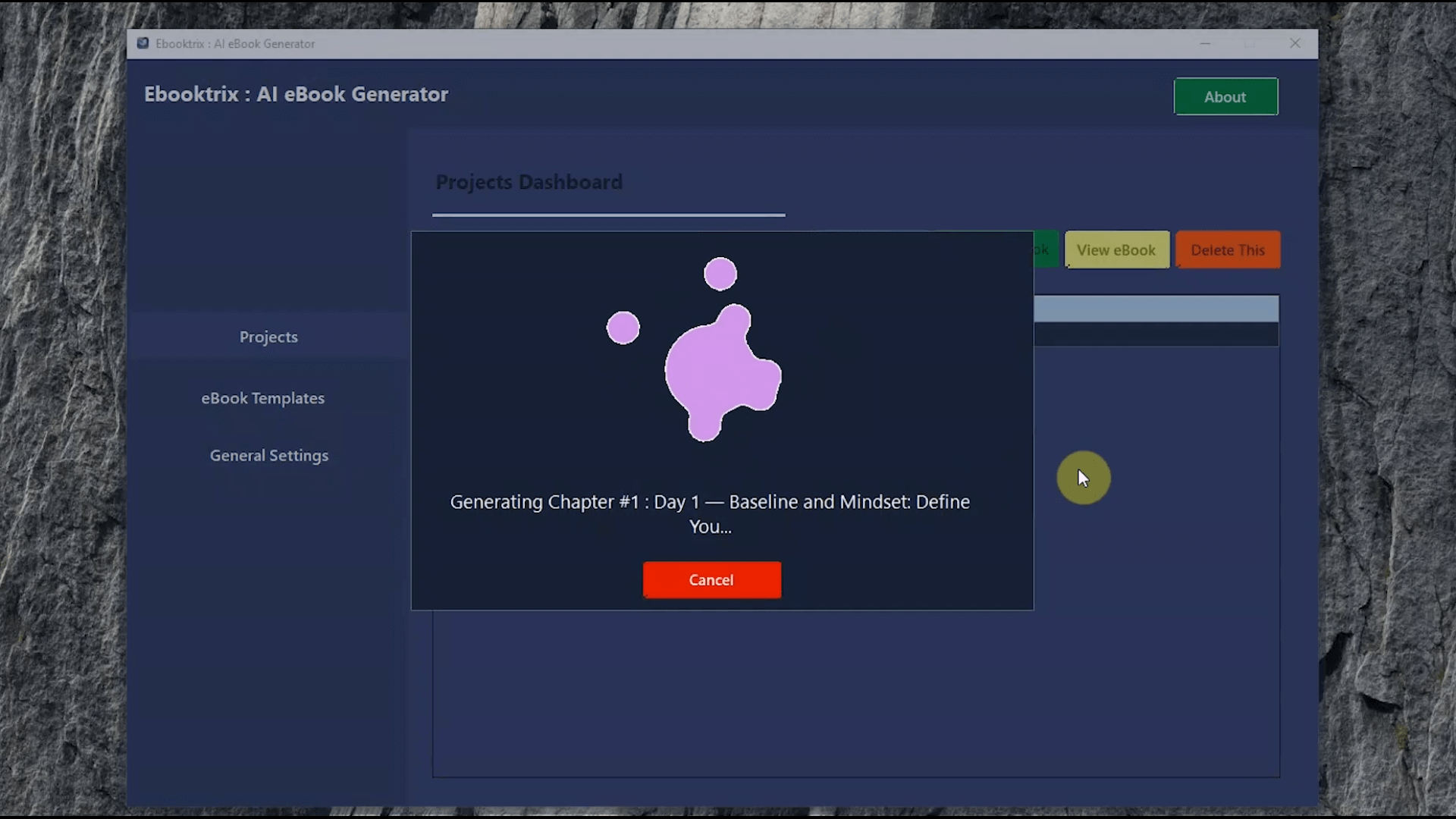Open eBook Templates from the sidebar
This screenshot has height=819, width=1456.
262,397
